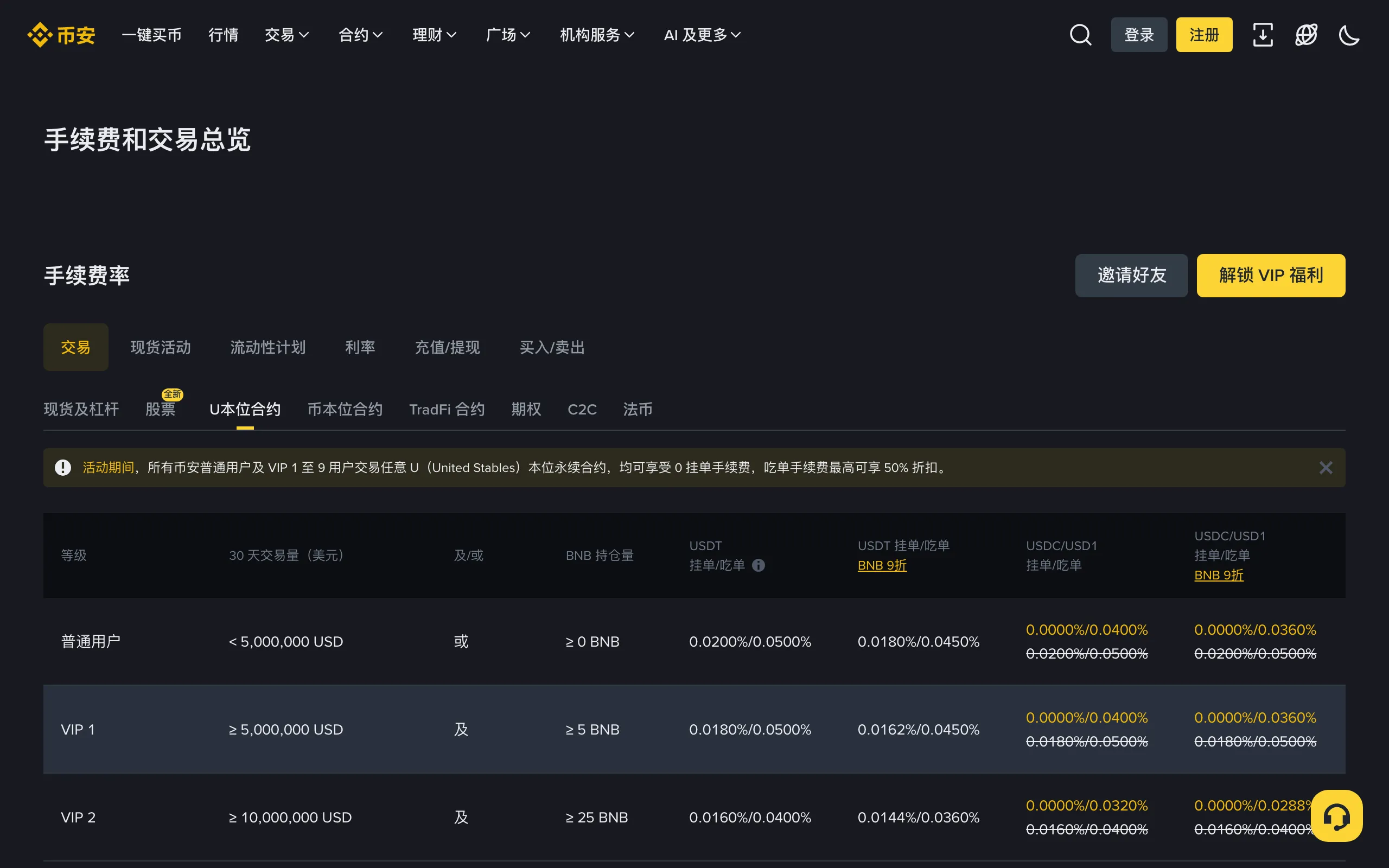Click the warning icon in the notice
The image size is (1389, 868).
62,468
